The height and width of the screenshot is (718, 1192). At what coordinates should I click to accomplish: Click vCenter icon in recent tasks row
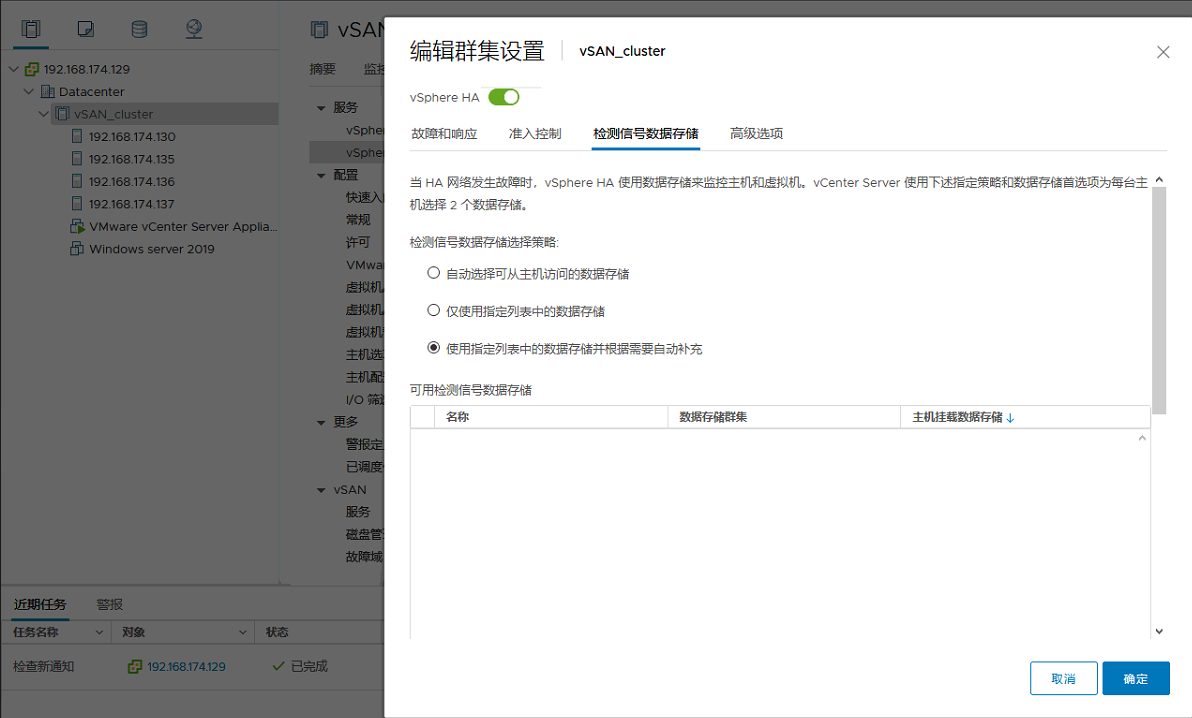coord(135,666)
